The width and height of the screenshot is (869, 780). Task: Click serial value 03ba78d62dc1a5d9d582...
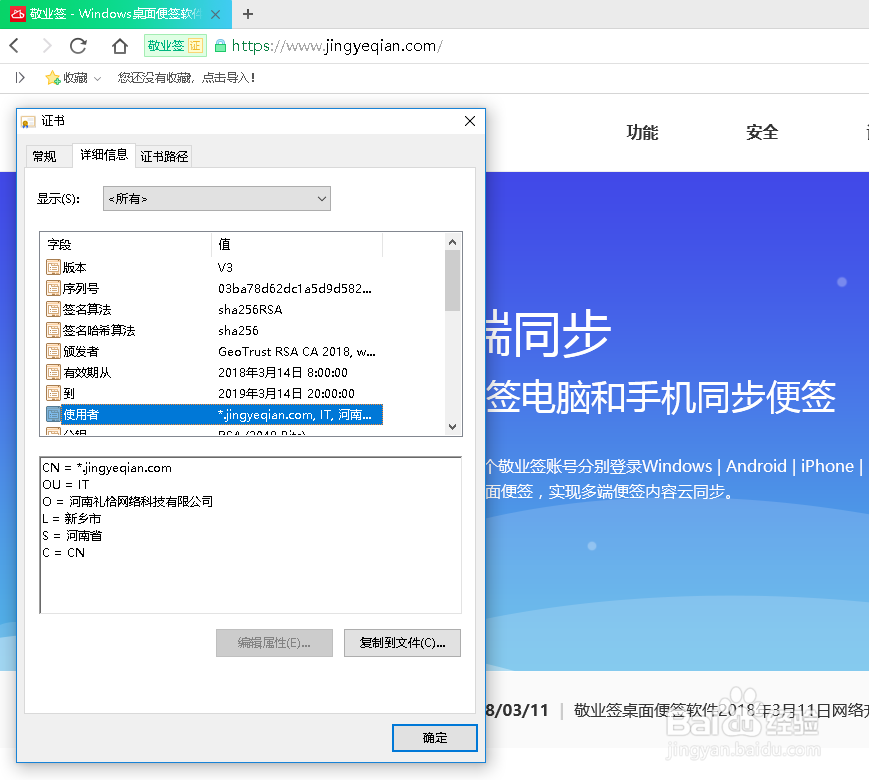[x=294, y=289]
